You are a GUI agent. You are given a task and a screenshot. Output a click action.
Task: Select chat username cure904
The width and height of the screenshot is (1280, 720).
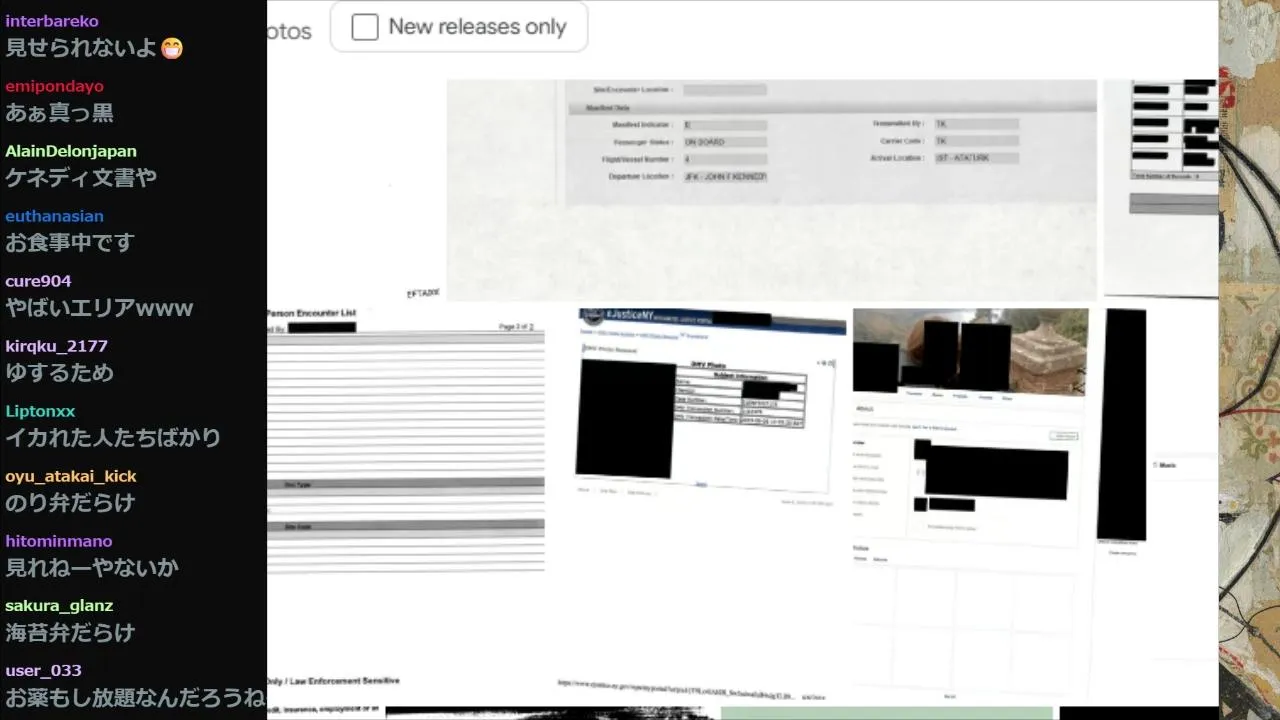pos(38,281)
